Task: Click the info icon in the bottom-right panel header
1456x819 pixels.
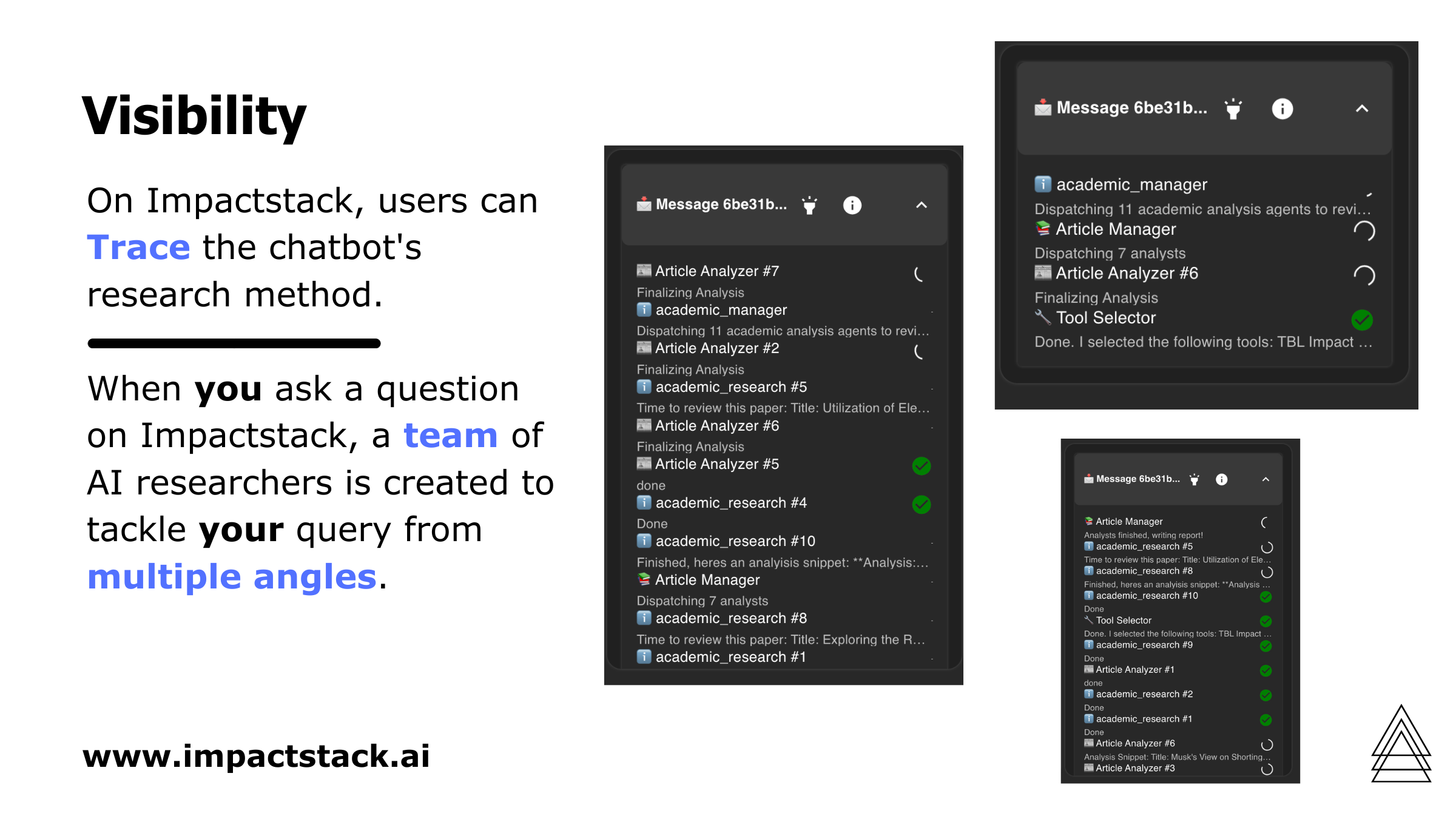Action: coord(1221,479)
